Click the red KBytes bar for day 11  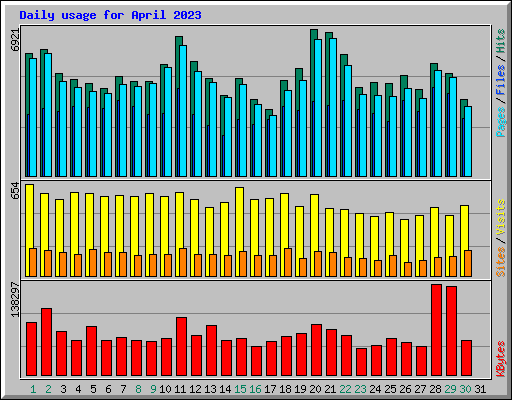[x=181, y=347]
